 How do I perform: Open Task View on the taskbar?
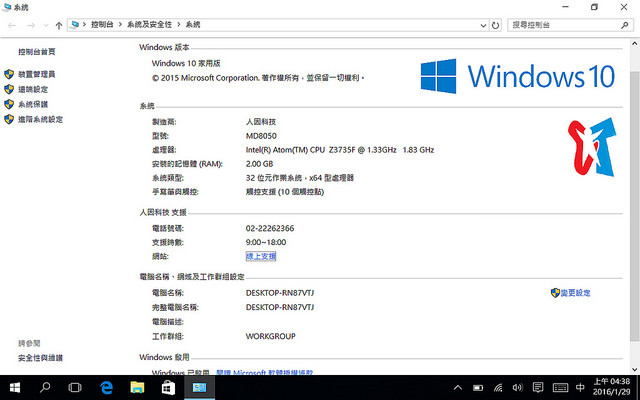[75, 387]
